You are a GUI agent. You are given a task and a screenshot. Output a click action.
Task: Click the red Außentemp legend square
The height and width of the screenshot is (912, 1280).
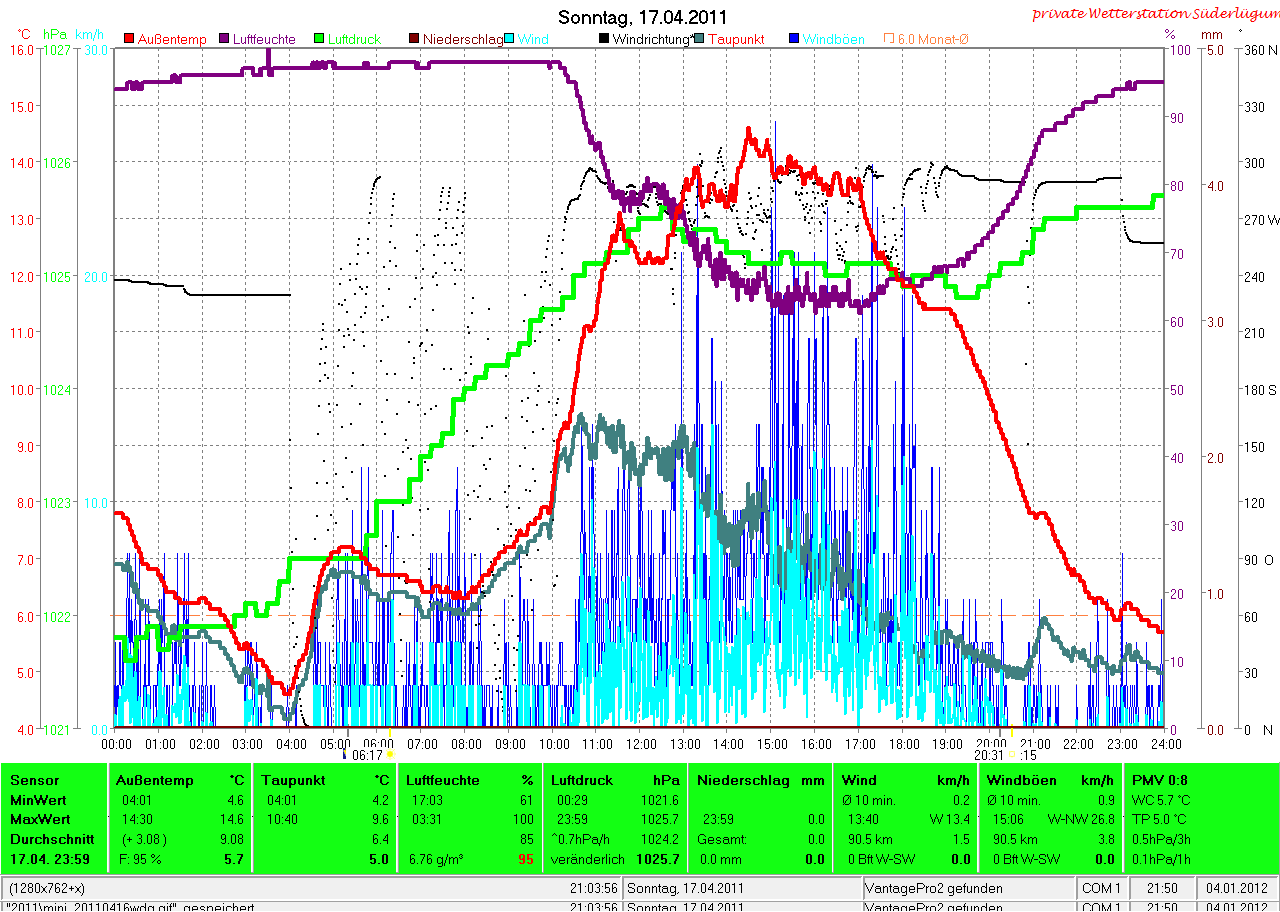129,39
